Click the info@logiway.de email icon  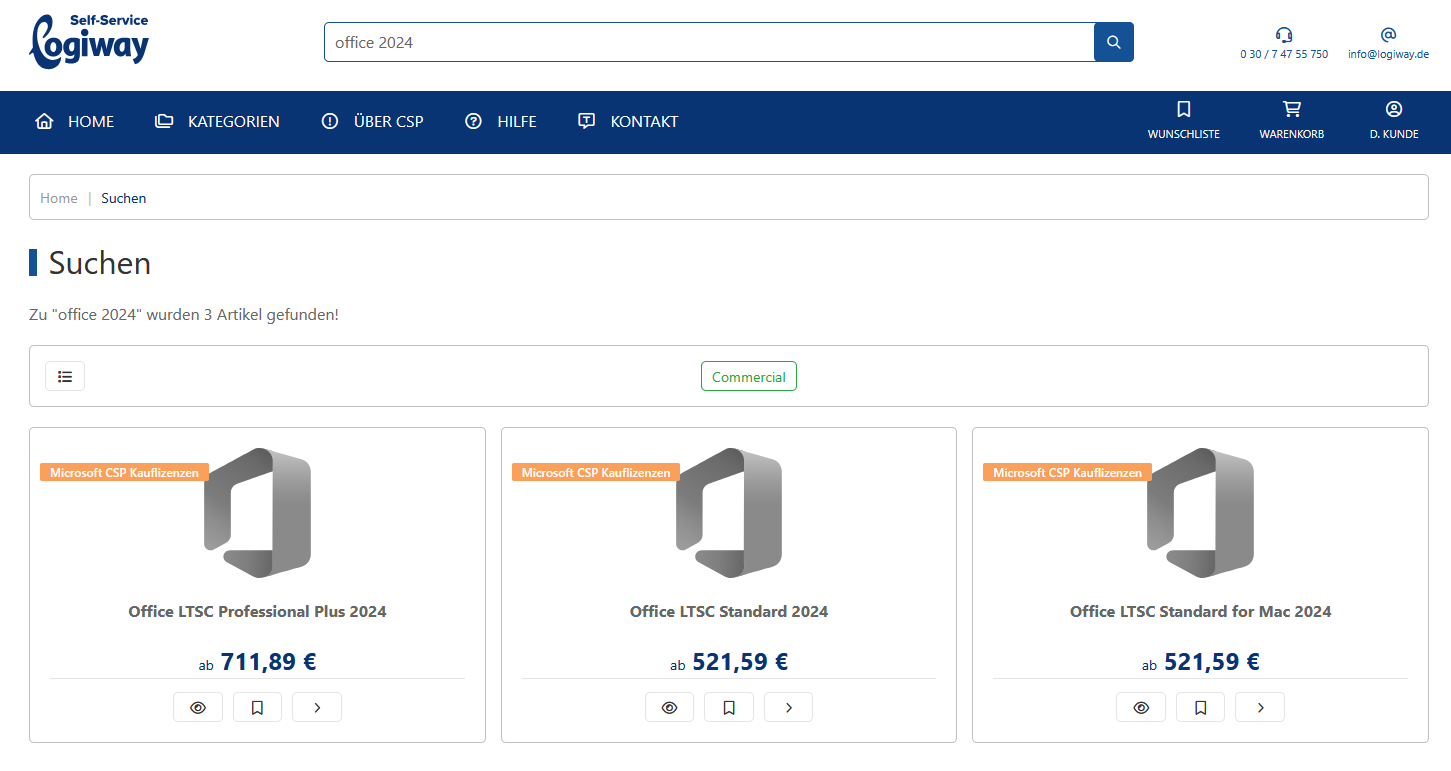1388,35
